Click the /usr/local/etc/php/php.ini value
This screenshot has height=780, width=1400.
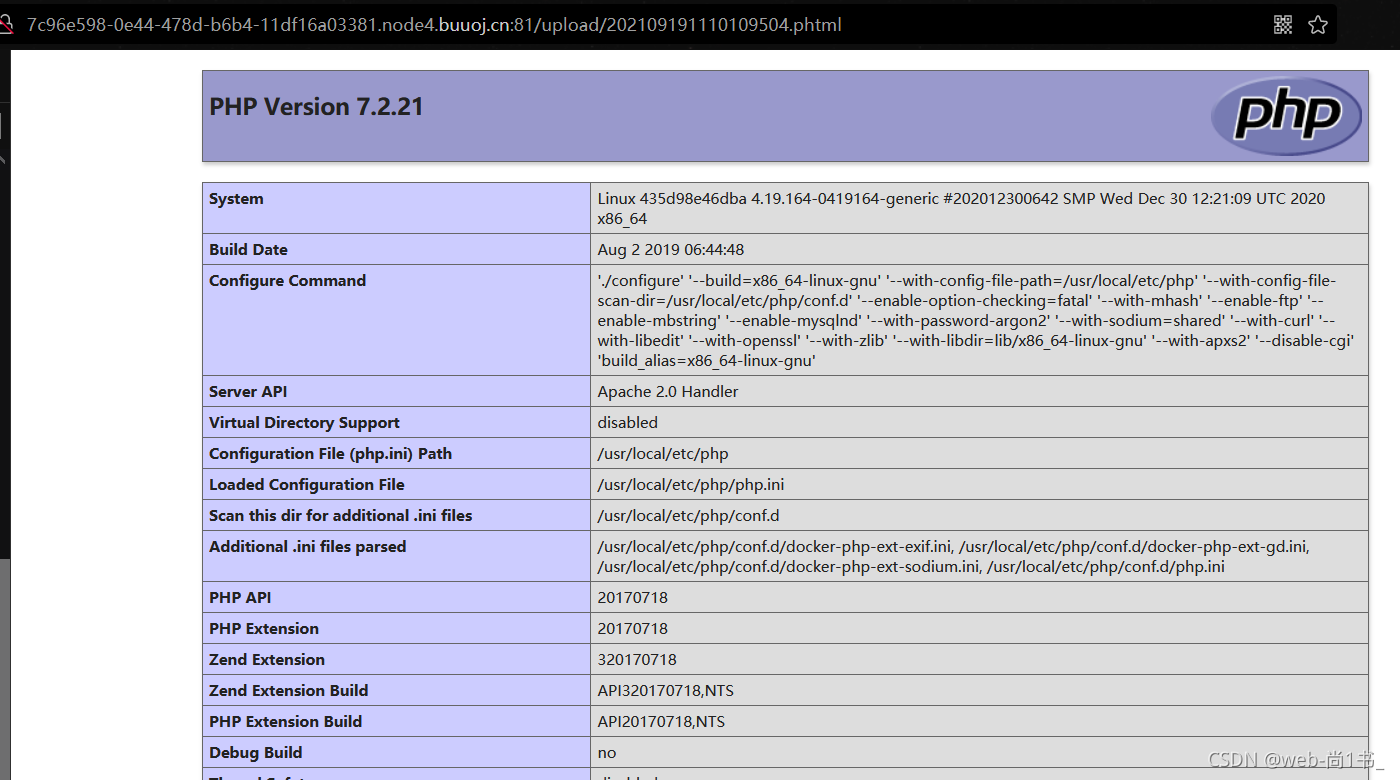point(691,485)
